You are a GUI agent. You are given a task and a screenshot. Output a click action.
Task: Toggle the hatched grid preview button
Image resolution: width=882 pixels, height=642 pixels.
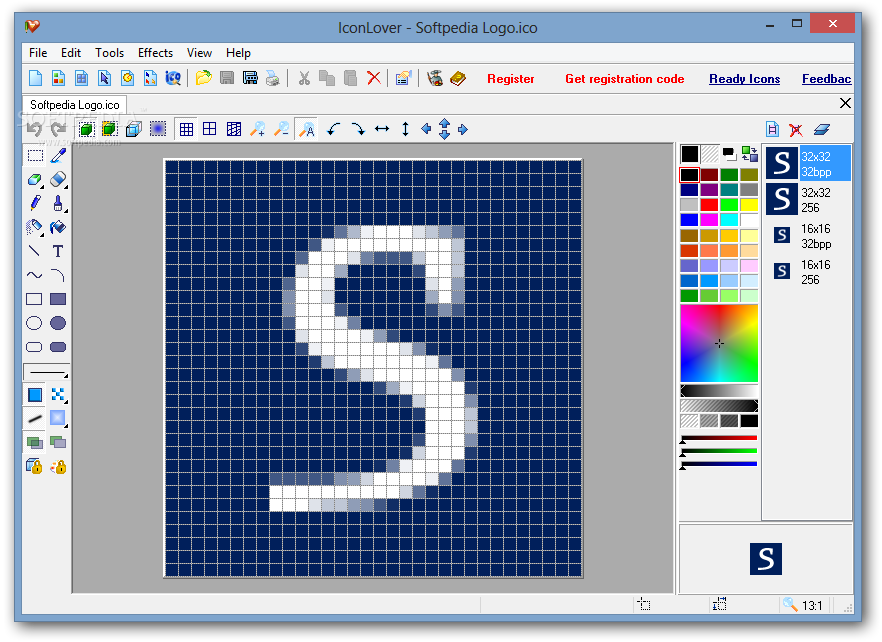233,129
